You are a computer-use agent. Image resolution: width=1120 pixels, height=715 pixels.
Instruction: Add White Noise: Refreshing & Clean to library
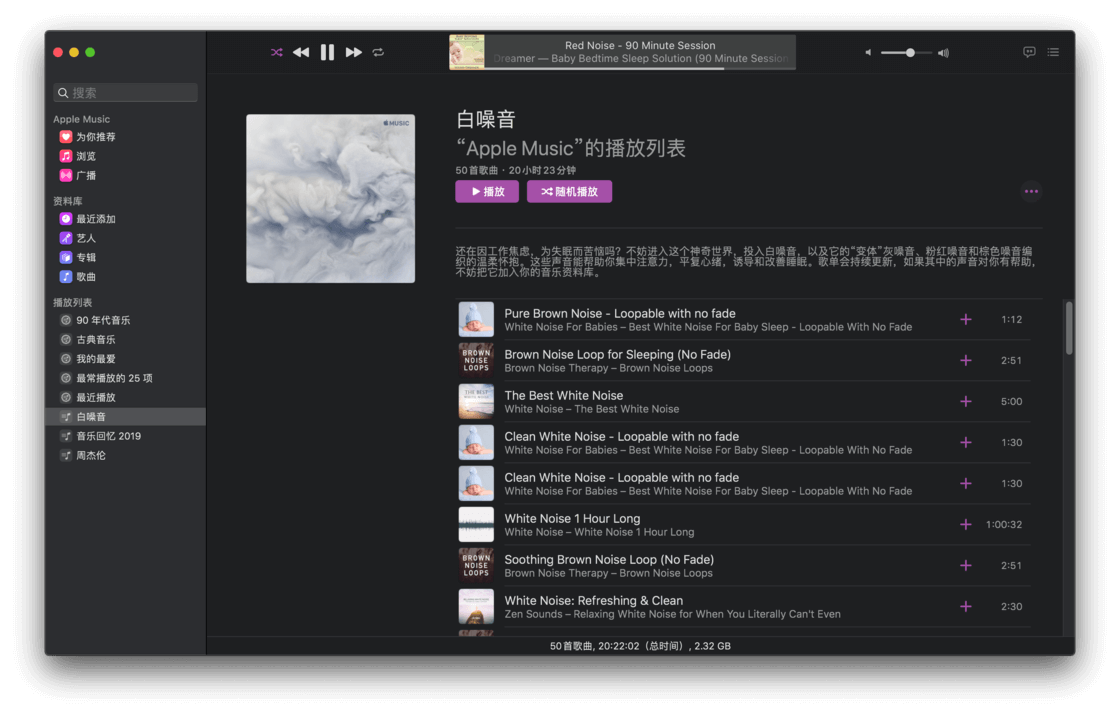pyautogui.click(x=966, y=607)
